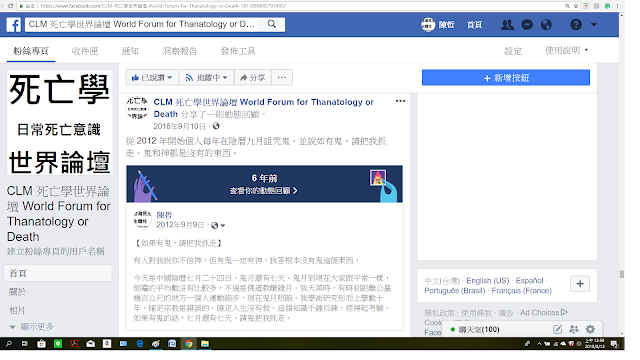Click the zoom magnifier icon in address bar
The image size is (640, 360).
[x=567, y=6]
